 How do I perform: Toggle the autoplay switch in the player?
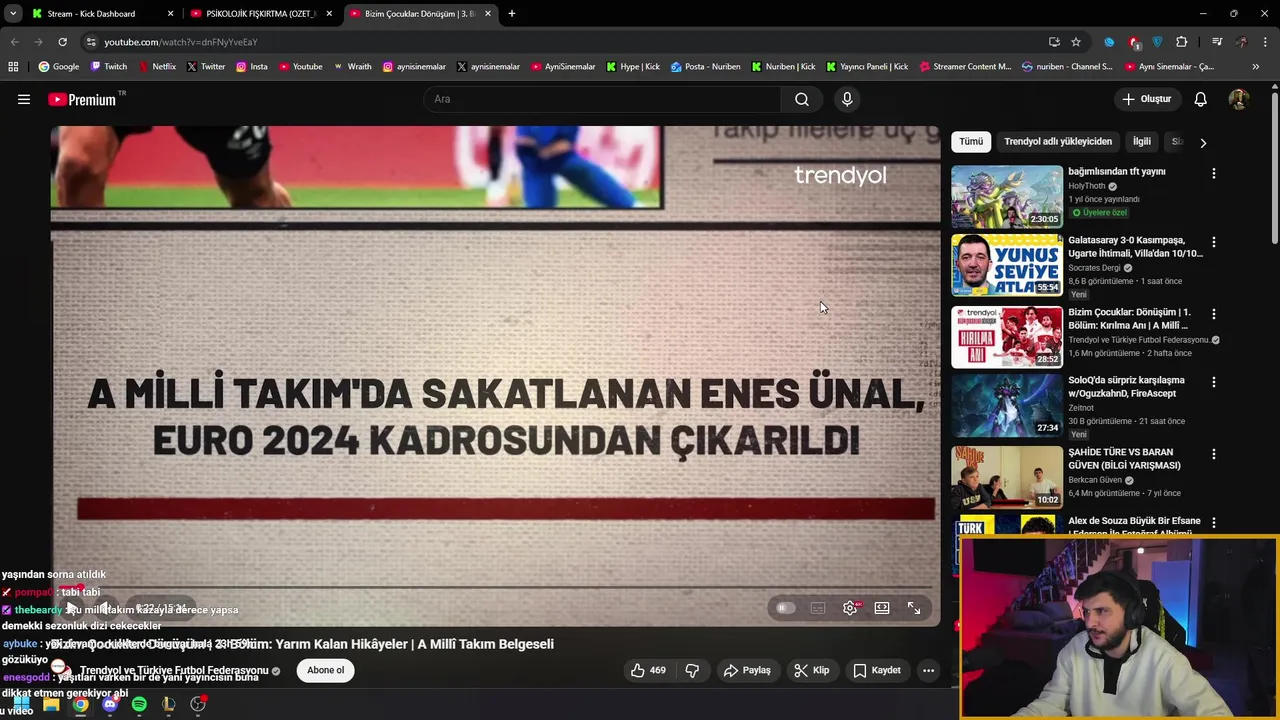pos(785,608)
